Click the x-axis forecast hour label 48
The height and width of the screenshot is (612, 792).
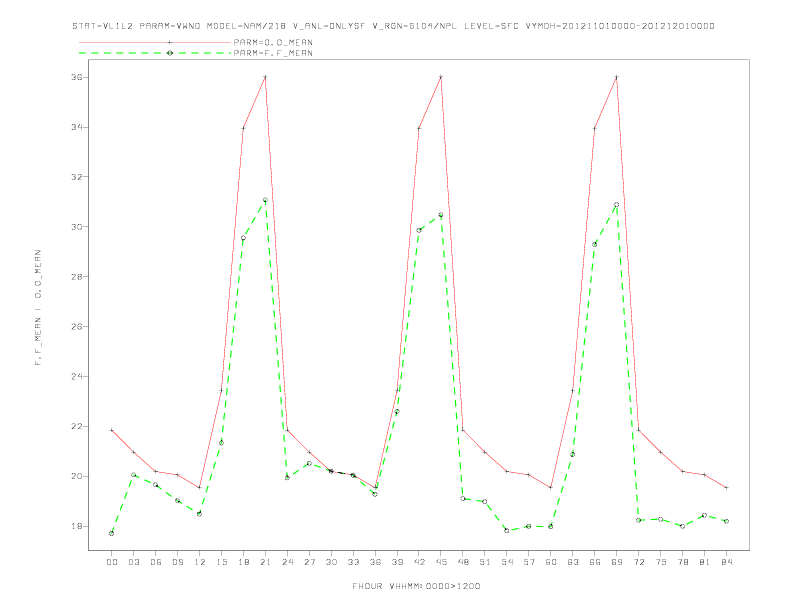click(463, 562)
